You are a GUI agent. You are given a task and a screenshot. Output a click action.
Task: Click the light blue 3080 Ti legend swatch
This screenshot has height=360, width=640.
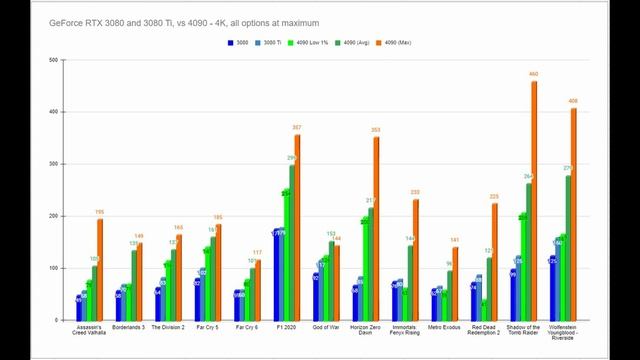(x=258, y=42)
